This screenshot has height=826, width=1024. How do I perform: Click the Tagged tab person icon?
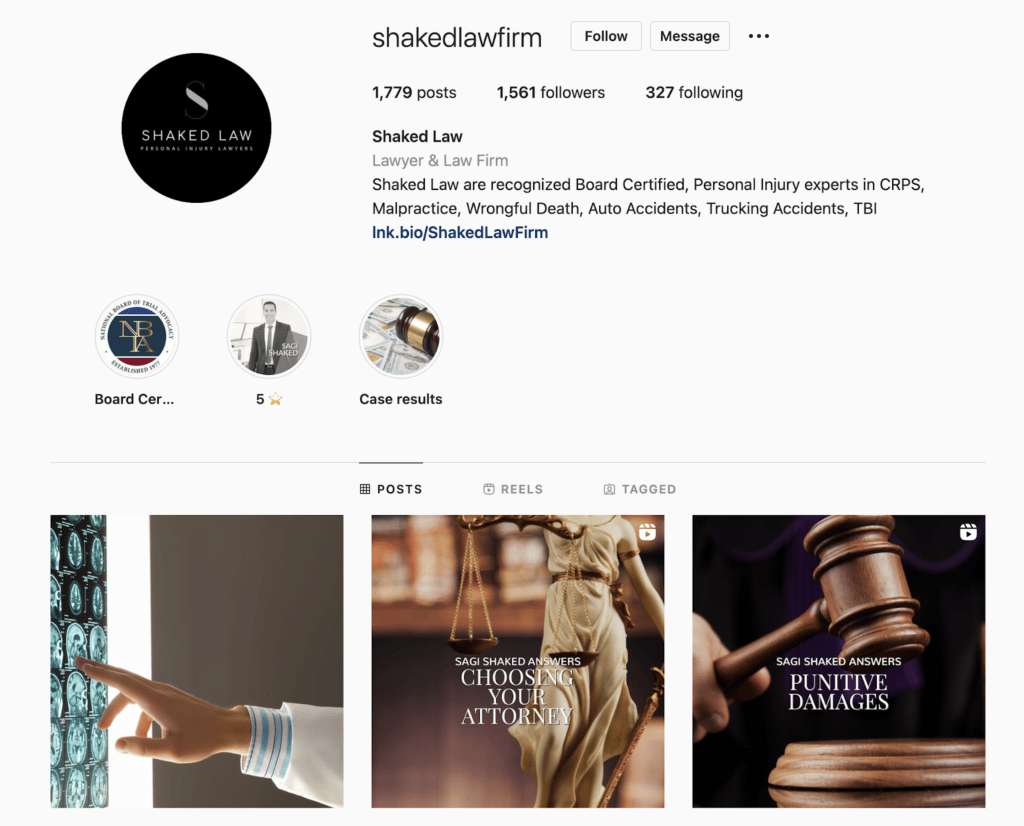coord(609,489)
